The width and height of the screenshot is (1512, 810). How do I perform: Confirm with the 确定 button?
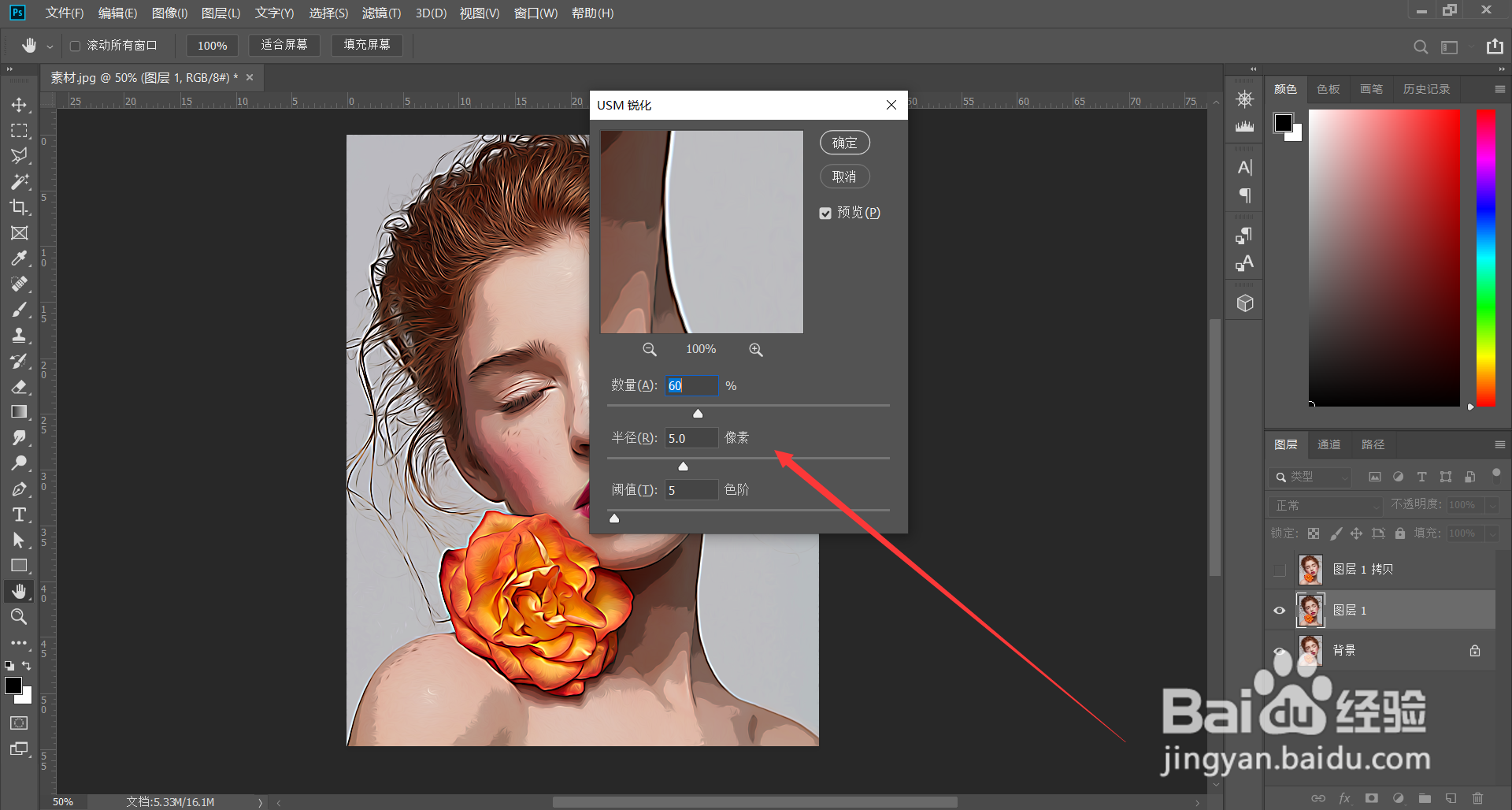click(x=844, y=143)
